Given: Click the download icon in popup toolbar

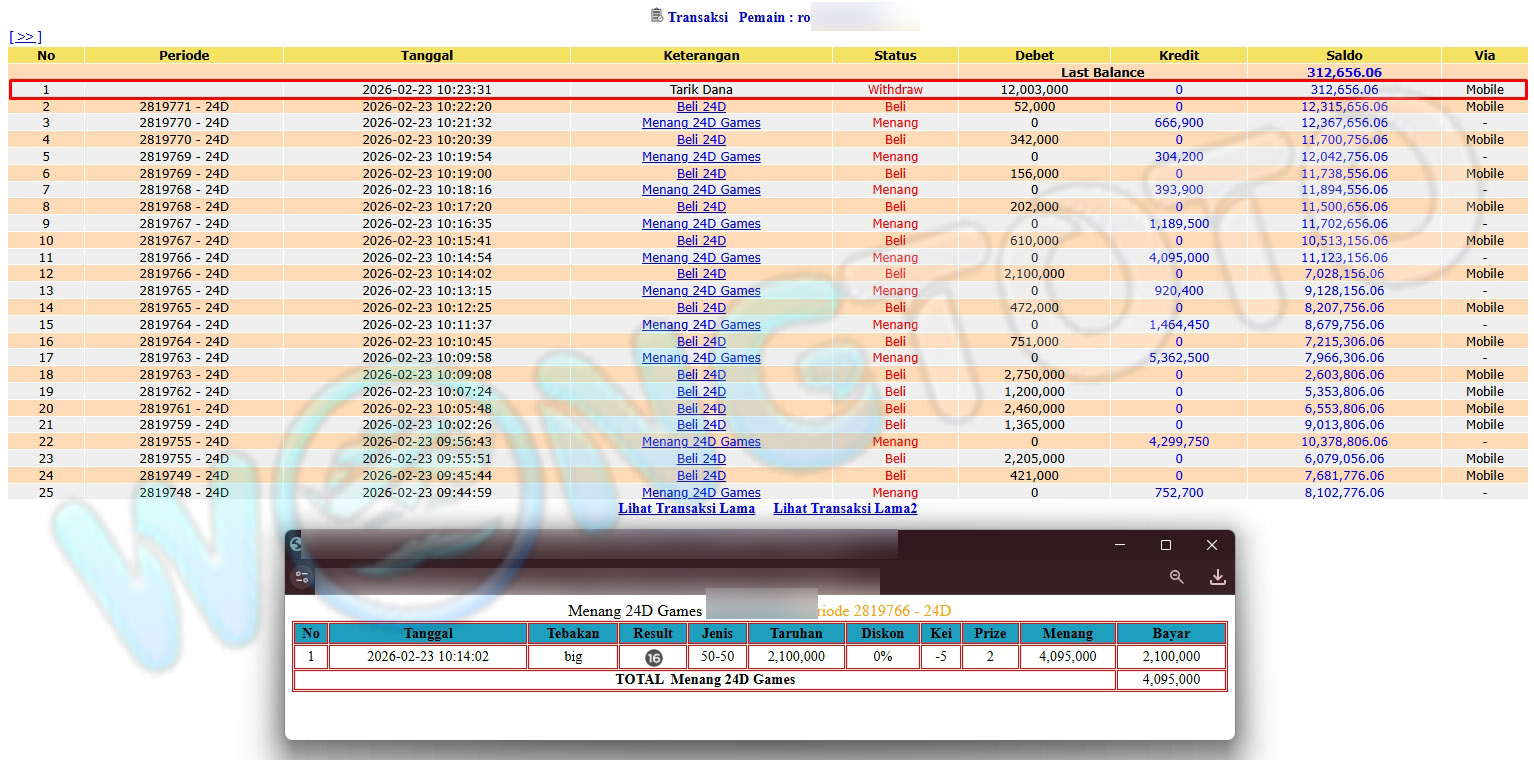Looking at the screenshot, I should pyautogui.click(x=1217, y=577).
